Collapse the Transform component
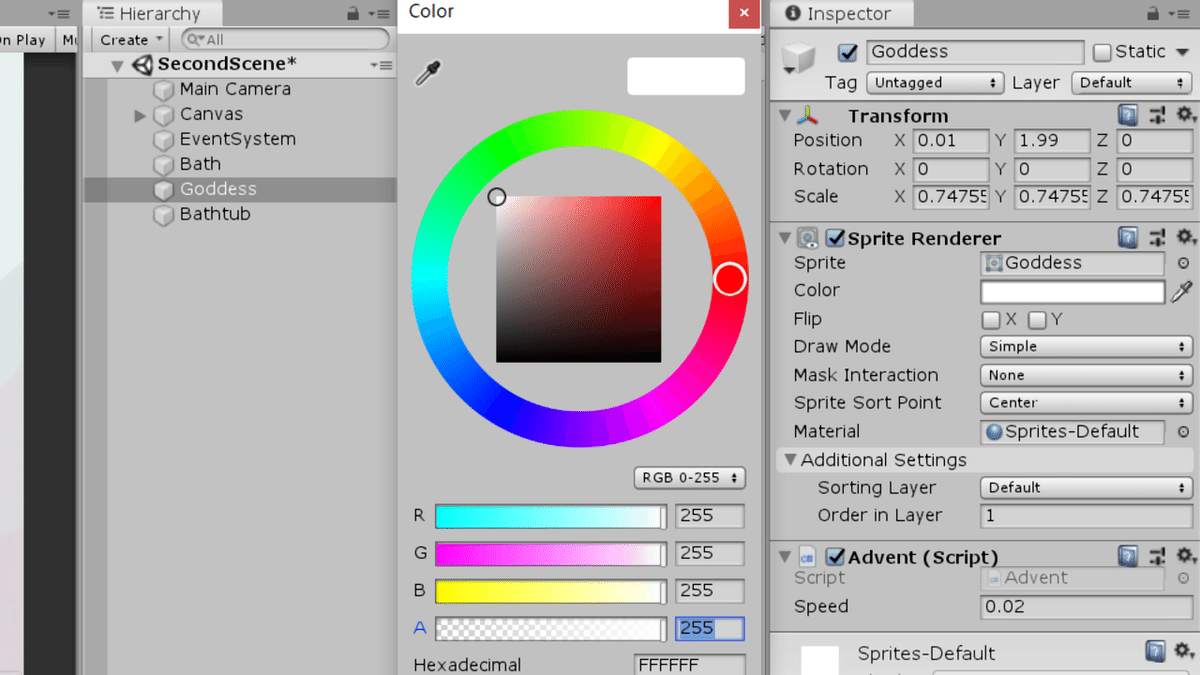 [785, 116]
